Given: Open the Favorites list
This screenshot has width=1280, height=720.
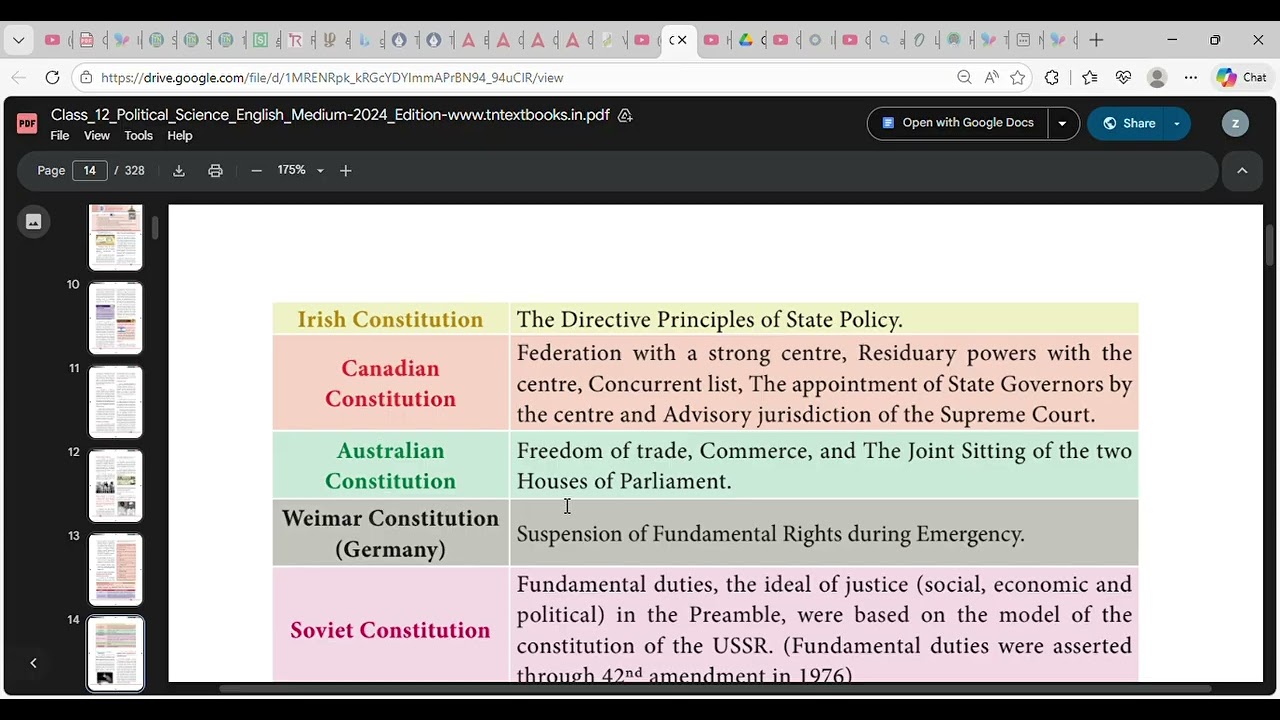Looking at the screenshot, I should pos(1089,77).
